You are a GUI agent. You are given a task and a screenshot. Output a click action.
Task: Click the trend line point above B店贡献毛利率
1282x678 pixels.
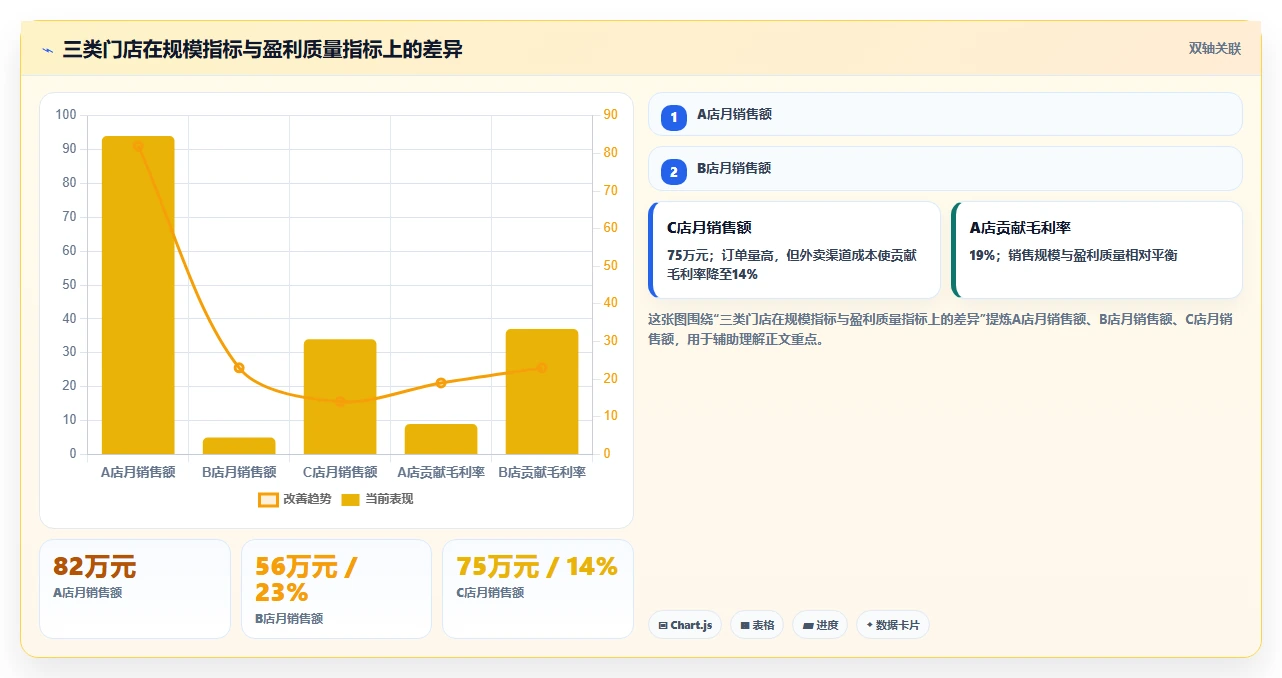click(542, 368)
